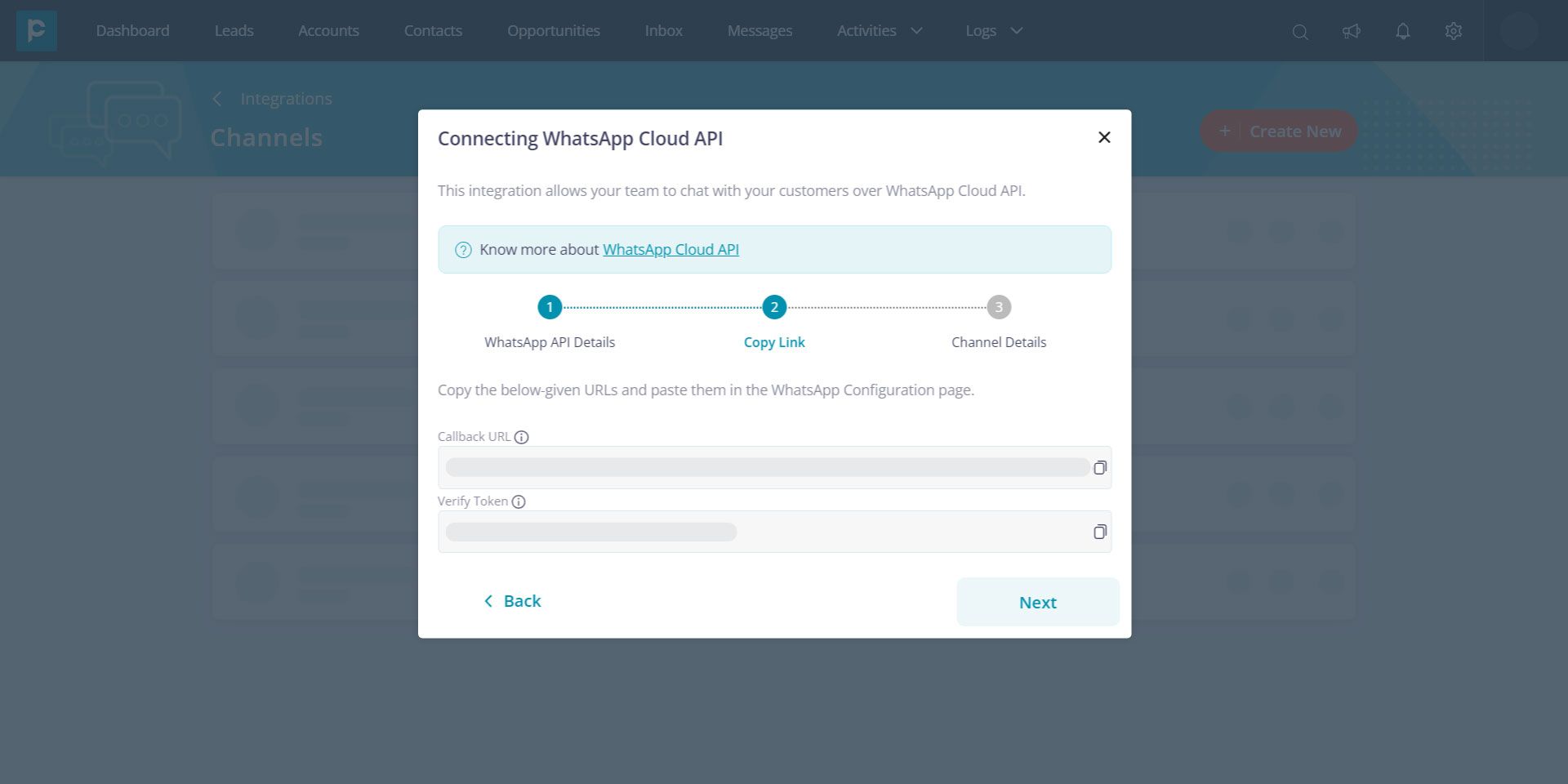Go Back to the previous step
1568x784 pixels.
coord(512,601)
